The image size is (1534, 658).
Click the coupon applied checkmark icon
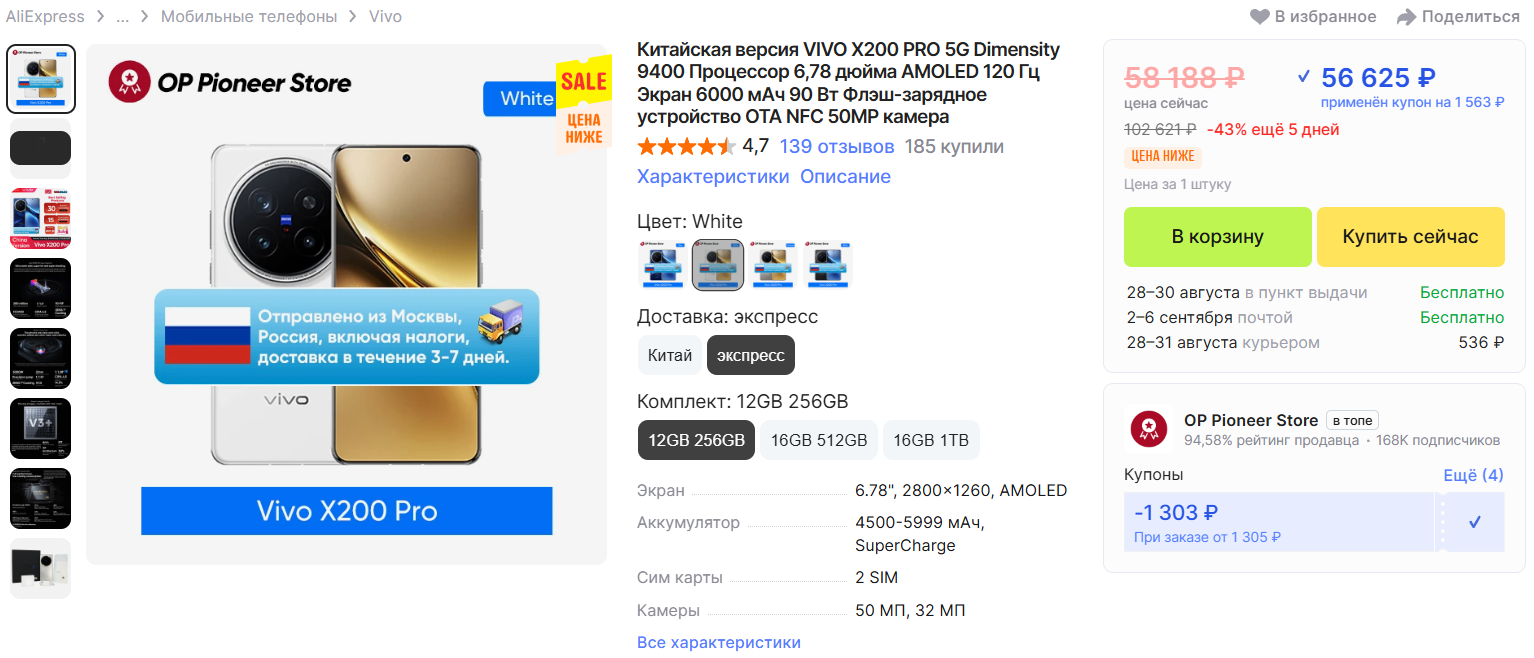coord(1303,76)
